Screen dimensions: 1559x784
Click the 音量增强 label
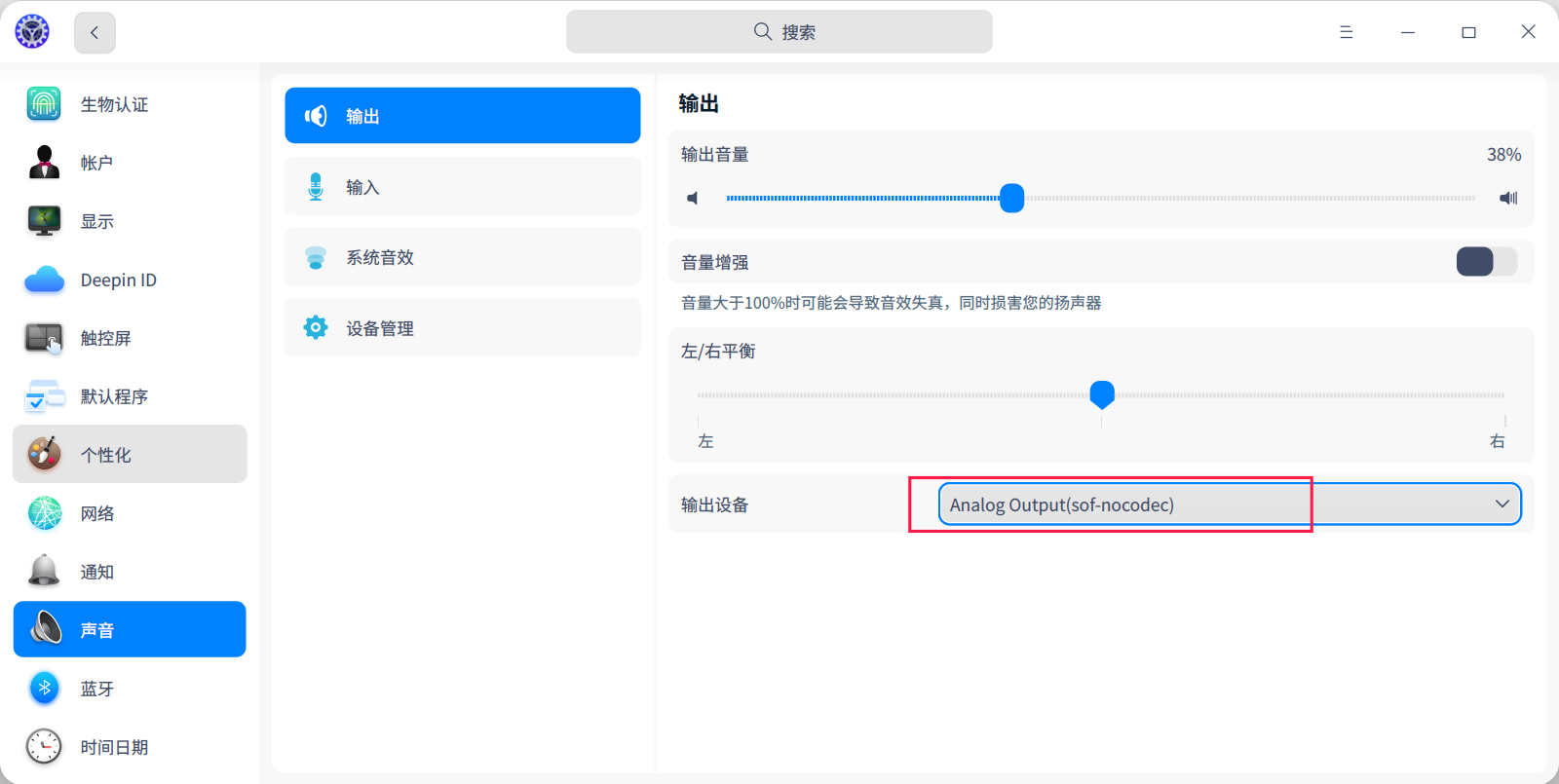(x=715, y=262)
